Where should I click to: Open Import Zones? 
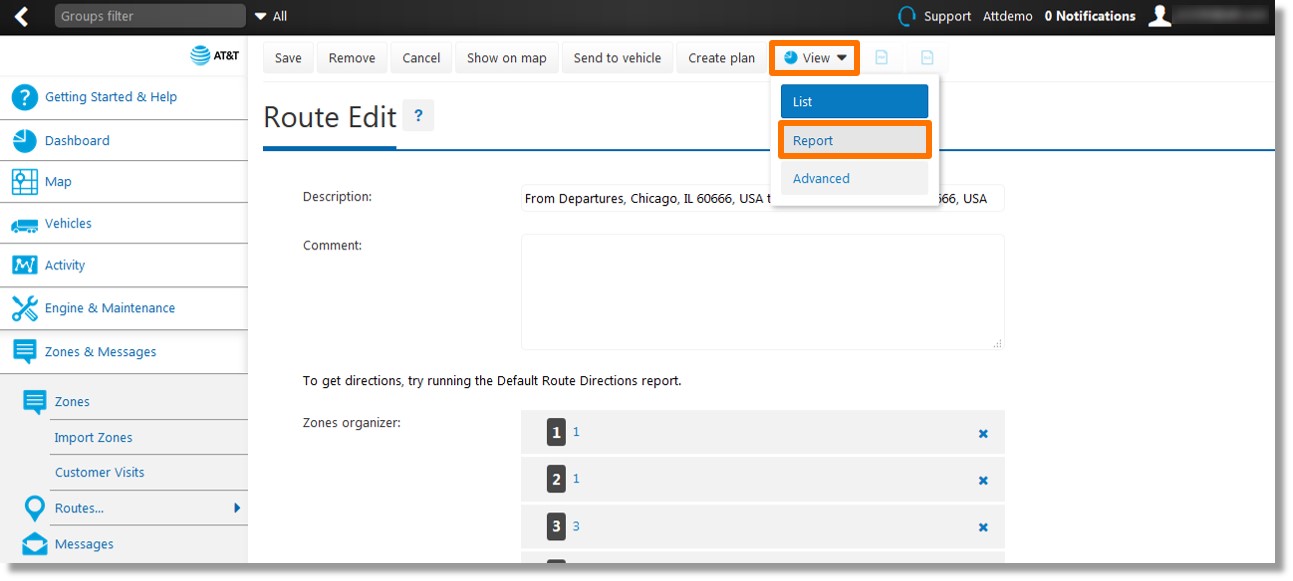click(94, 438)
